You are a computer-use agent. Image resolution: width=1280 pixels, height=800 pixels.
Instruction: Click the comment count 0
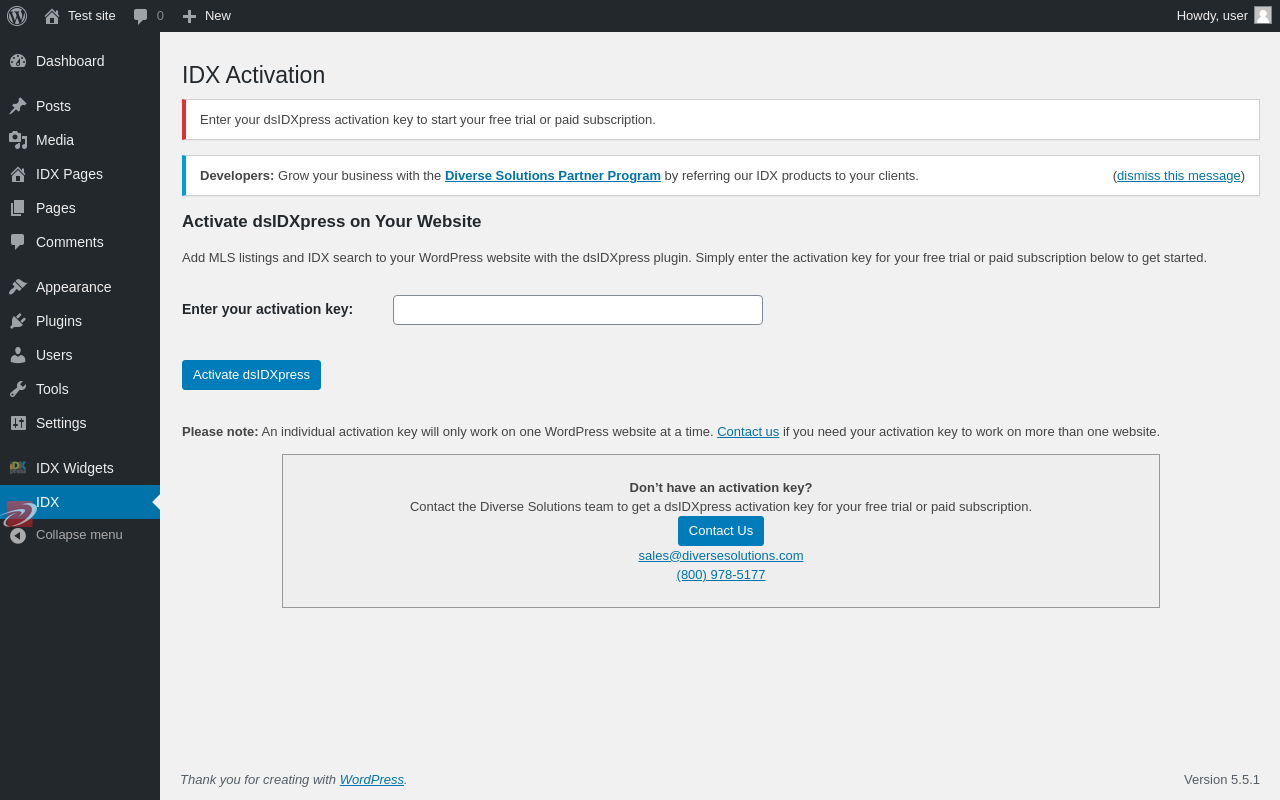coord(160,16)
